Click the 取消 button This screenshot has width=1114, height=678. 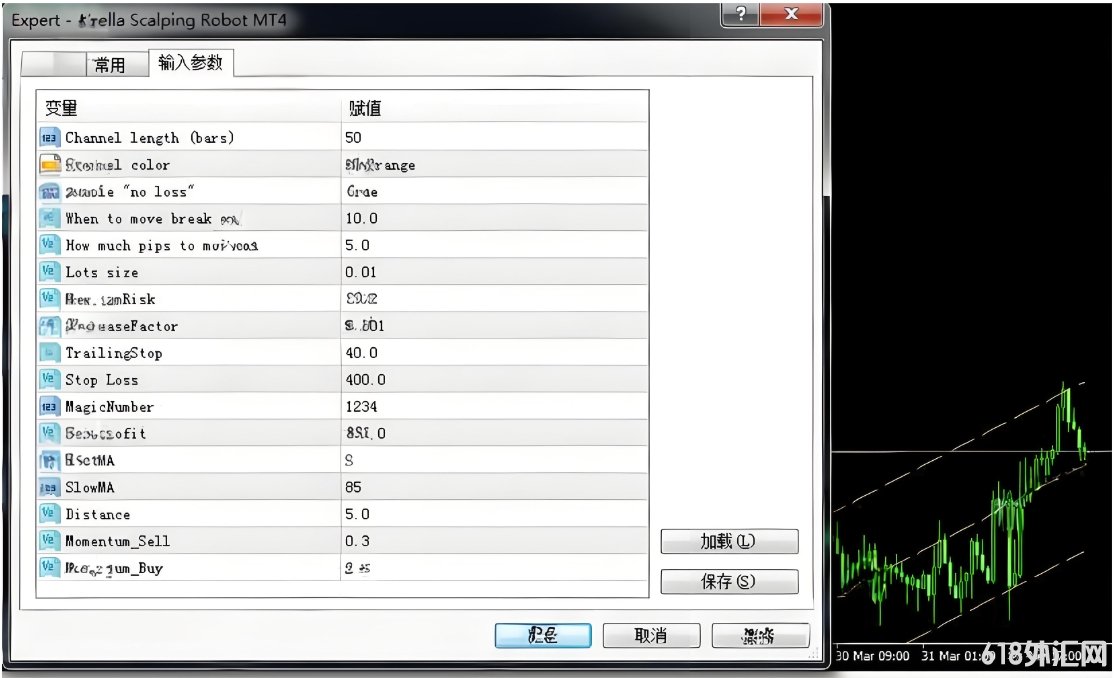coord(651,635)
